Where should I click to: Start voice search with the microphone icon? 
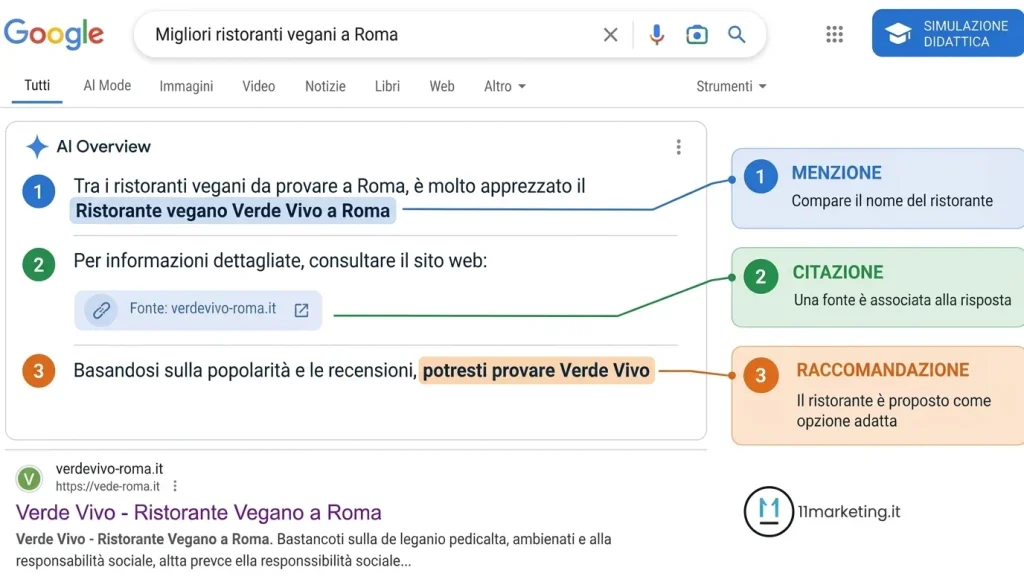pos(656,35)
